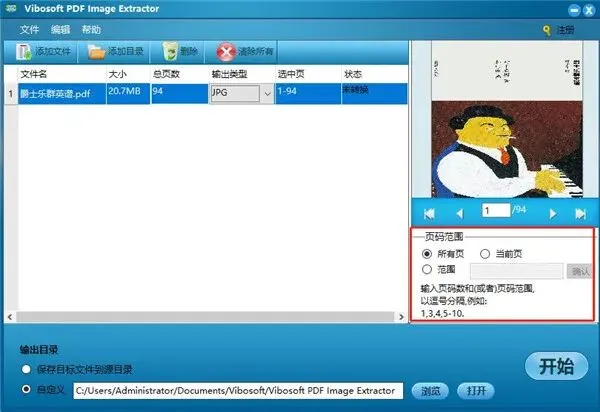Screen dimensions: 600x412
Task: Jump to last page in preview
Action: click(580, 214)
